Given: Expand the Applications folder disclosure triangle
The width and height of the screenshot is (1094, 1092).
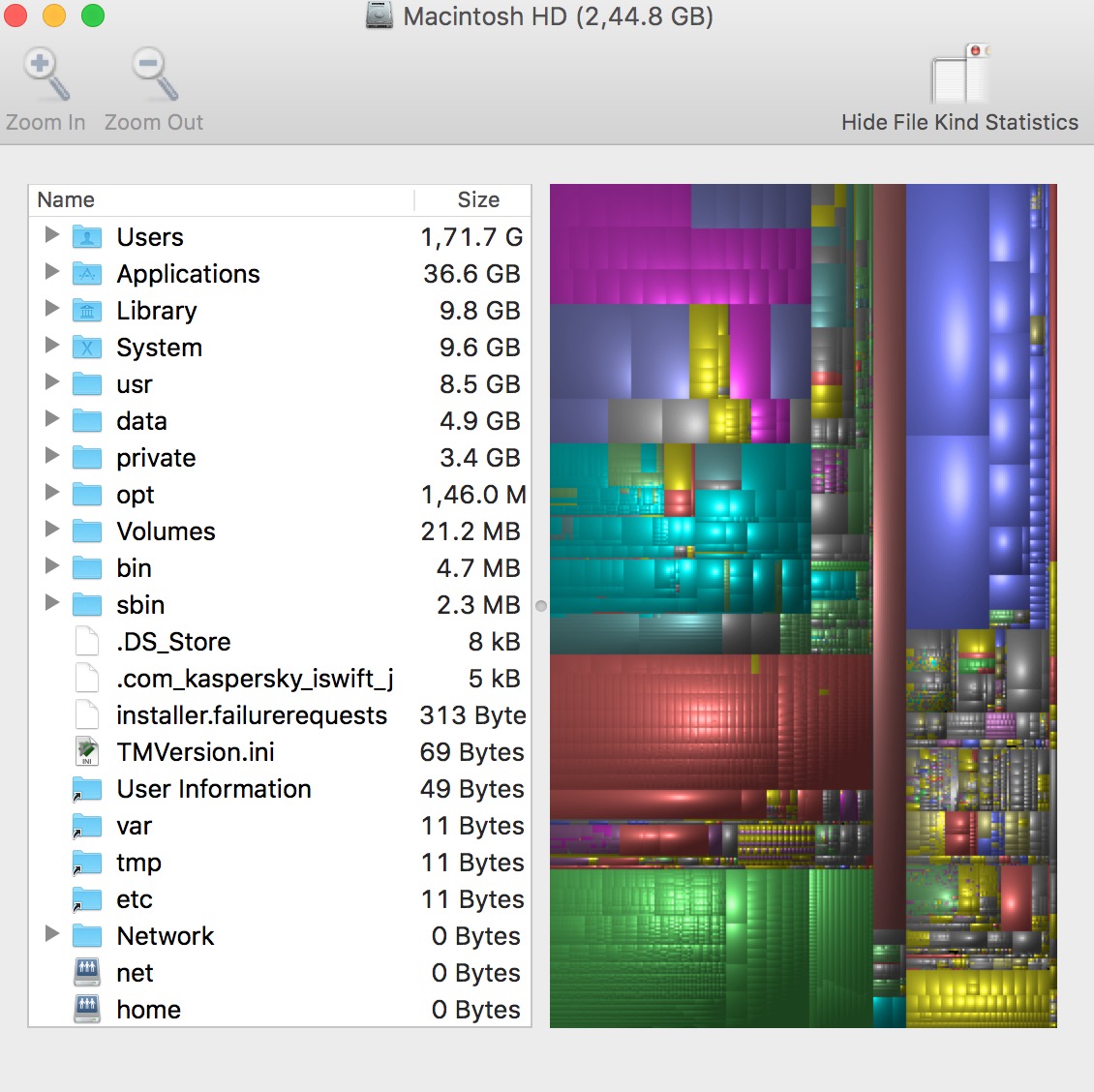Looking at the screenshot, I should (52, 271).
